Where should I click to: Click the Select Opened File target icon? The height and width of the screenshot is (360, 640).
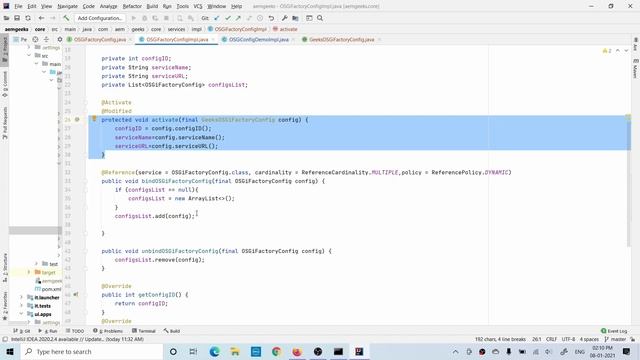tap(35, 40)
